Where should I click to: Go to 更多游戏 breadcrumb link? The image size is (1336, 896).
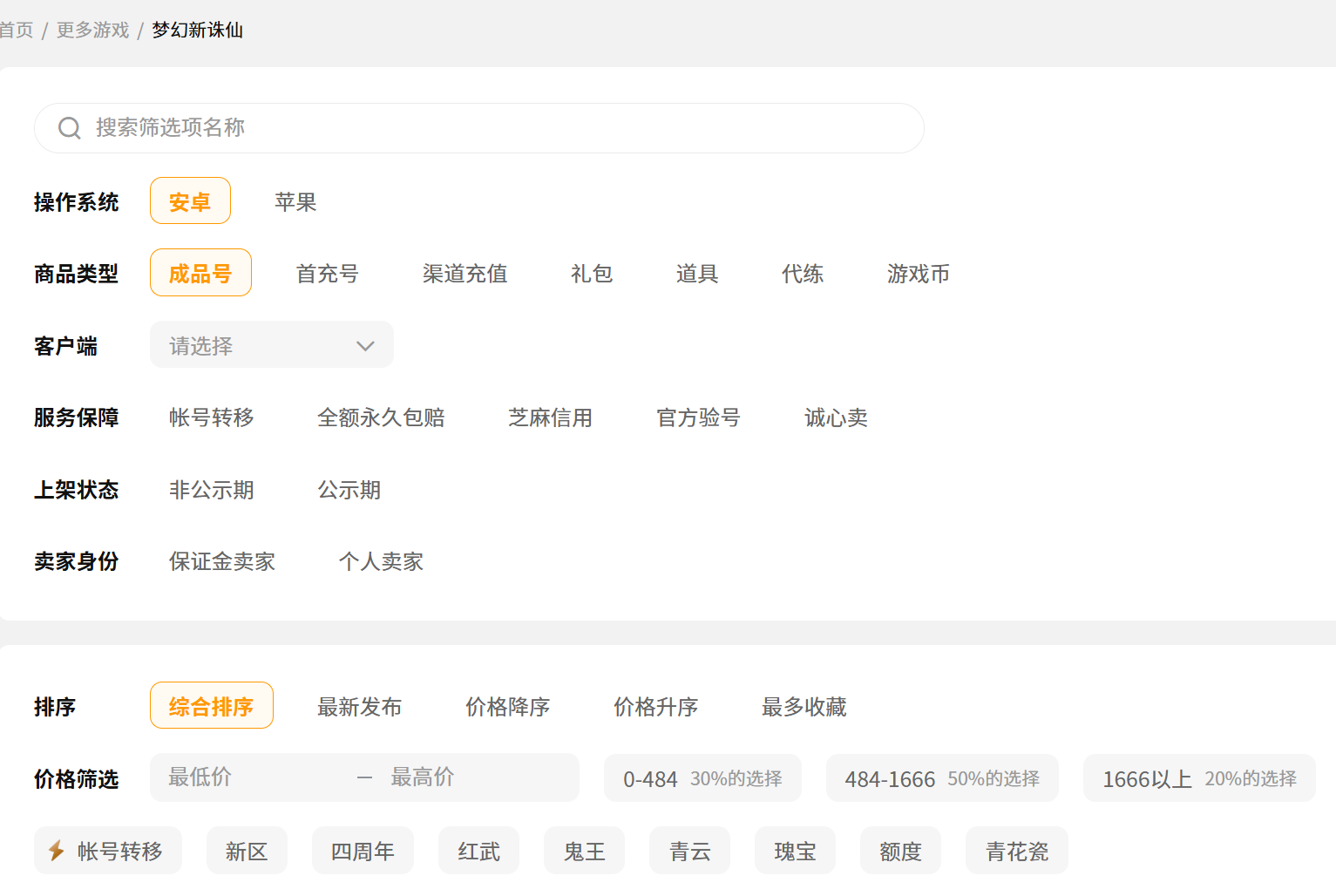coord(92,31)
